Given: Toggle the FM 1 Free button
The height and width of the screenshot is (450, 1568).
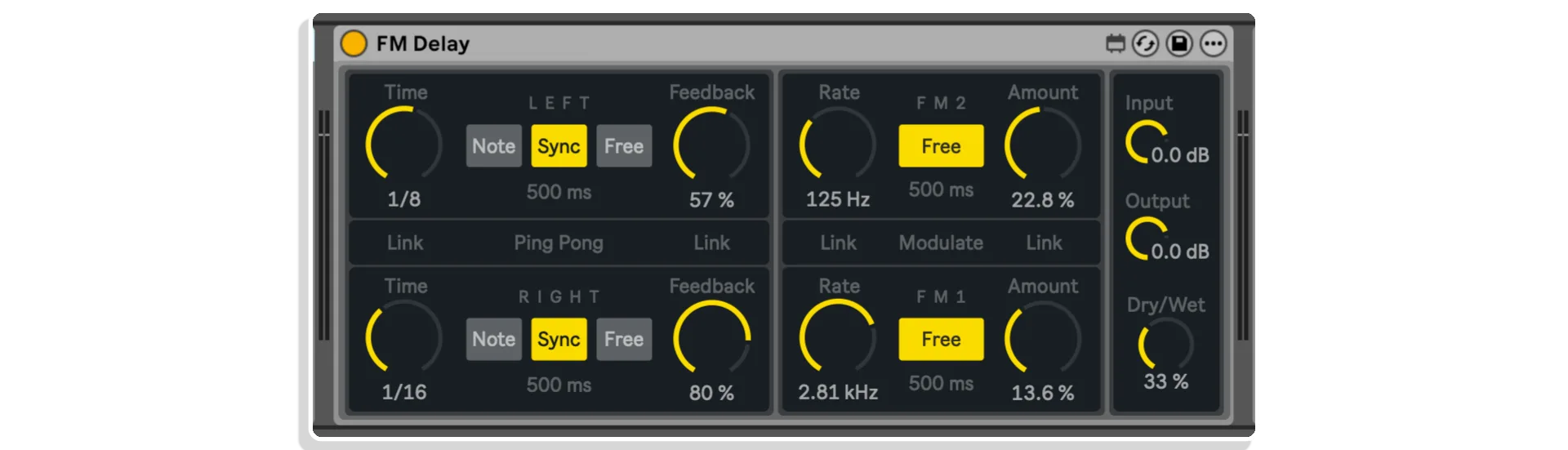Looking at the screenshot, I should pyautogui.click(x=941, y=339).
